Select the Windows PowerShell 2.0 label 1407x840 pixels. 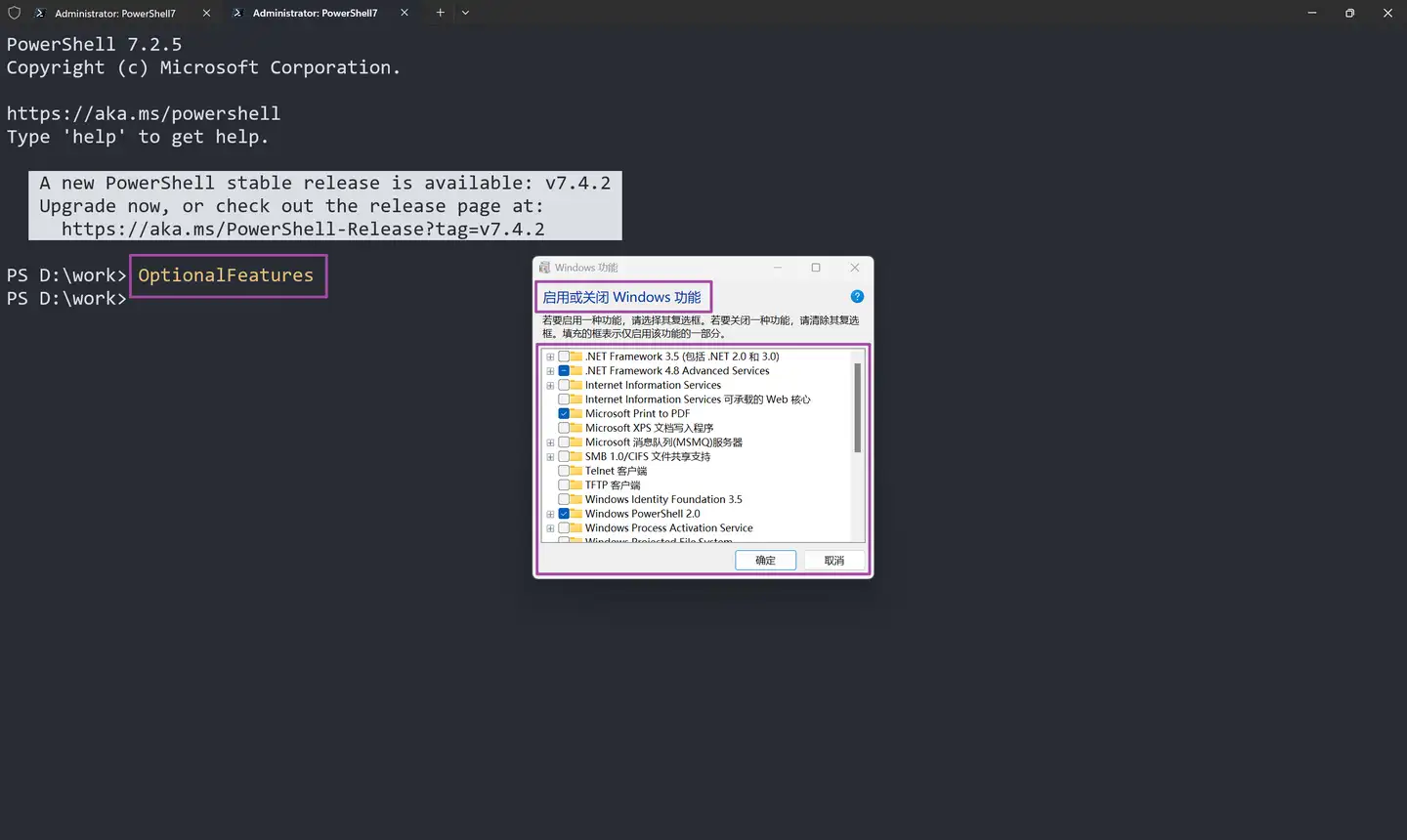pos(643,514)
